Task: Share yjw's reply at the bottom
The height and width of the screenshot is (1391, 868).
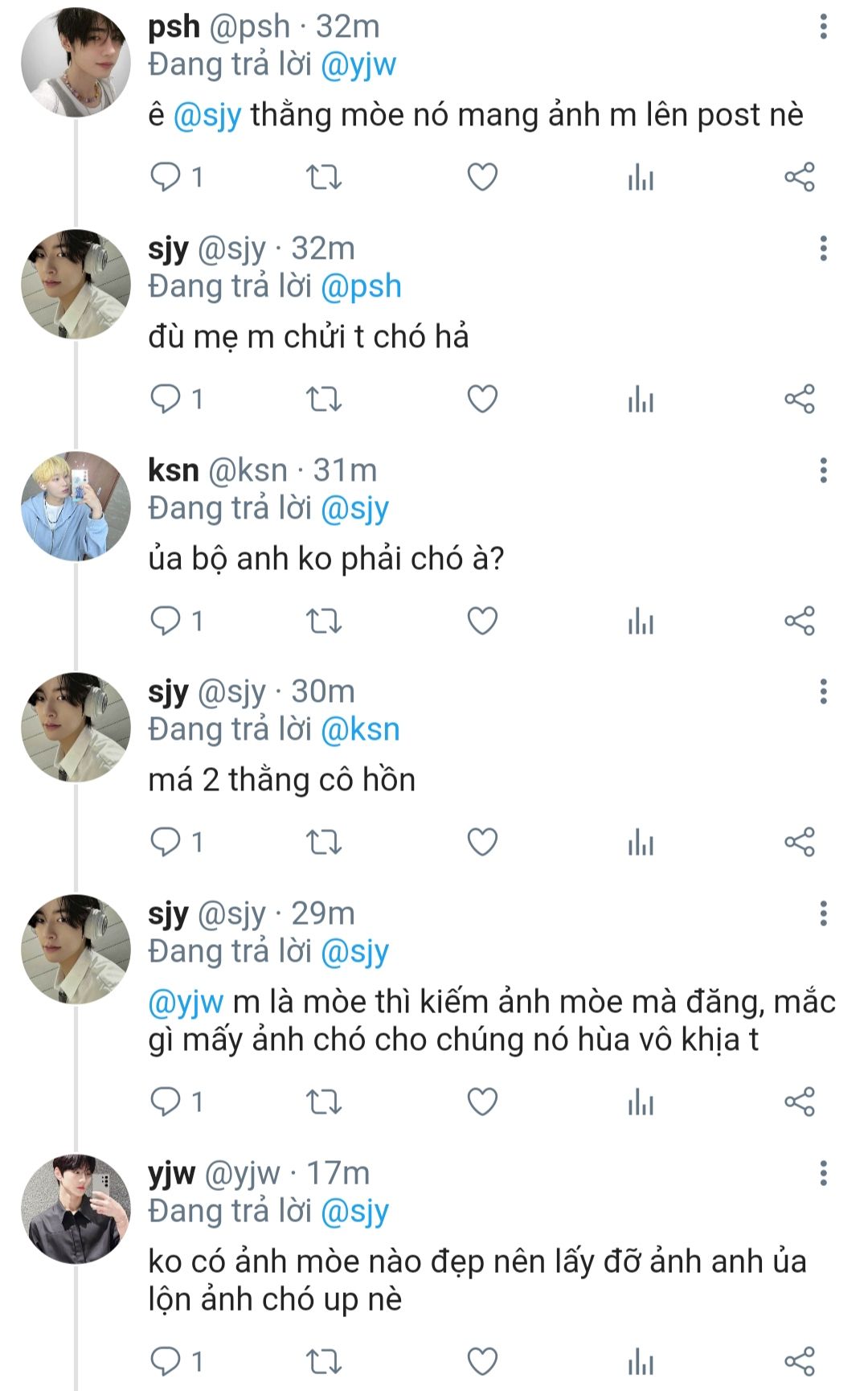Action: coord(799,1361)
